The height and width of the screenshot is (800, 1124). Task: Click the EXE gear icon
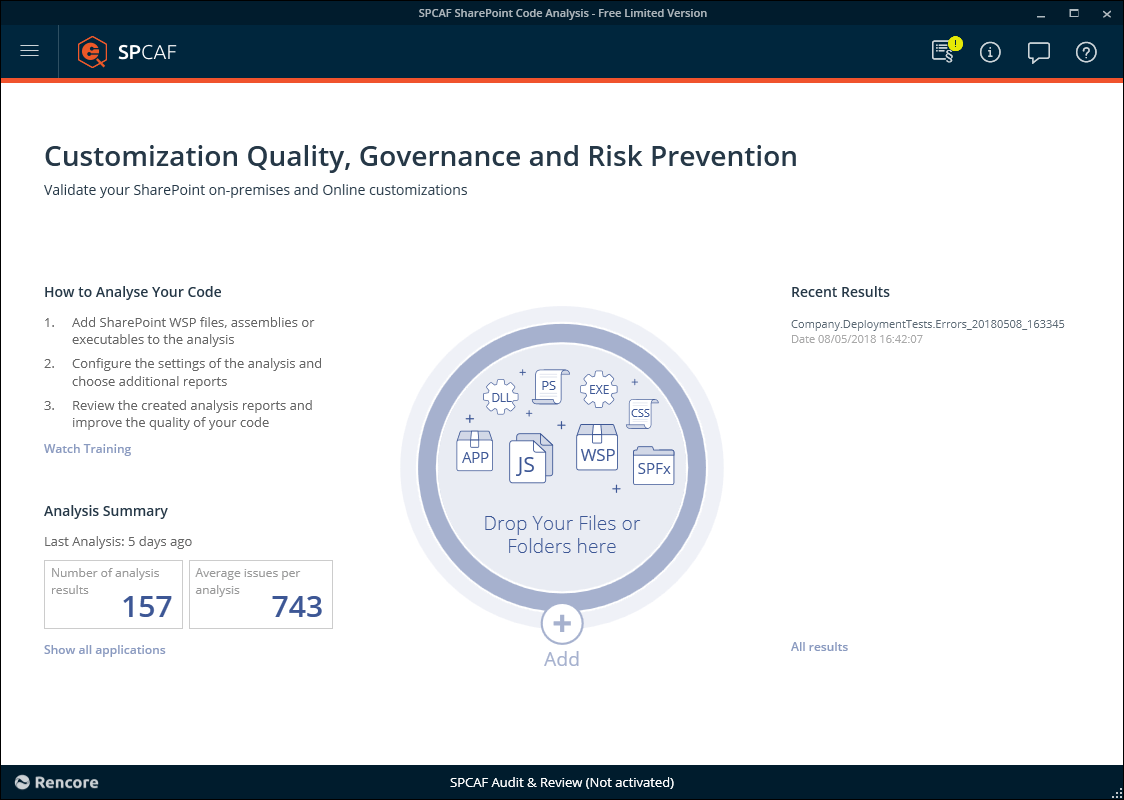pos(599,389)
